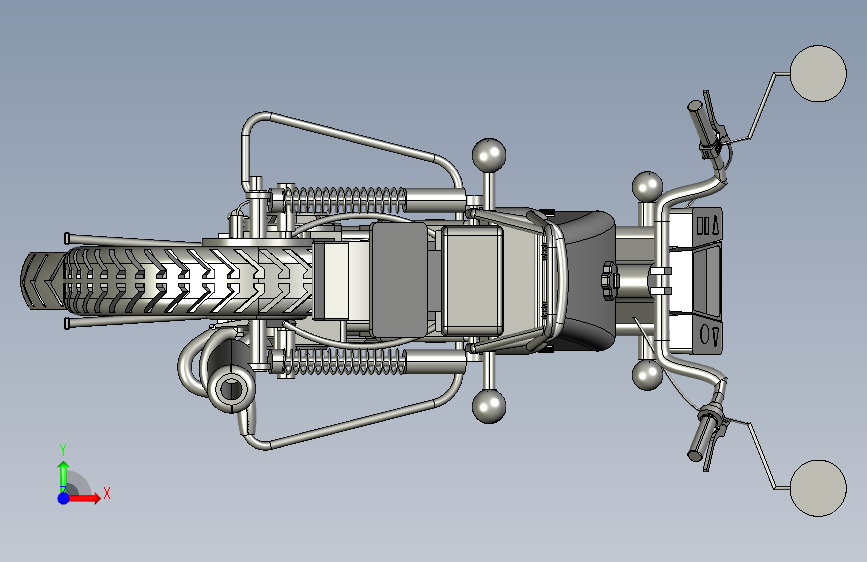This screenshot has width=867, height=562.
Task: Select the round exhaust muffler outlet
Action: pyautogui.click(x=232, y=389)
